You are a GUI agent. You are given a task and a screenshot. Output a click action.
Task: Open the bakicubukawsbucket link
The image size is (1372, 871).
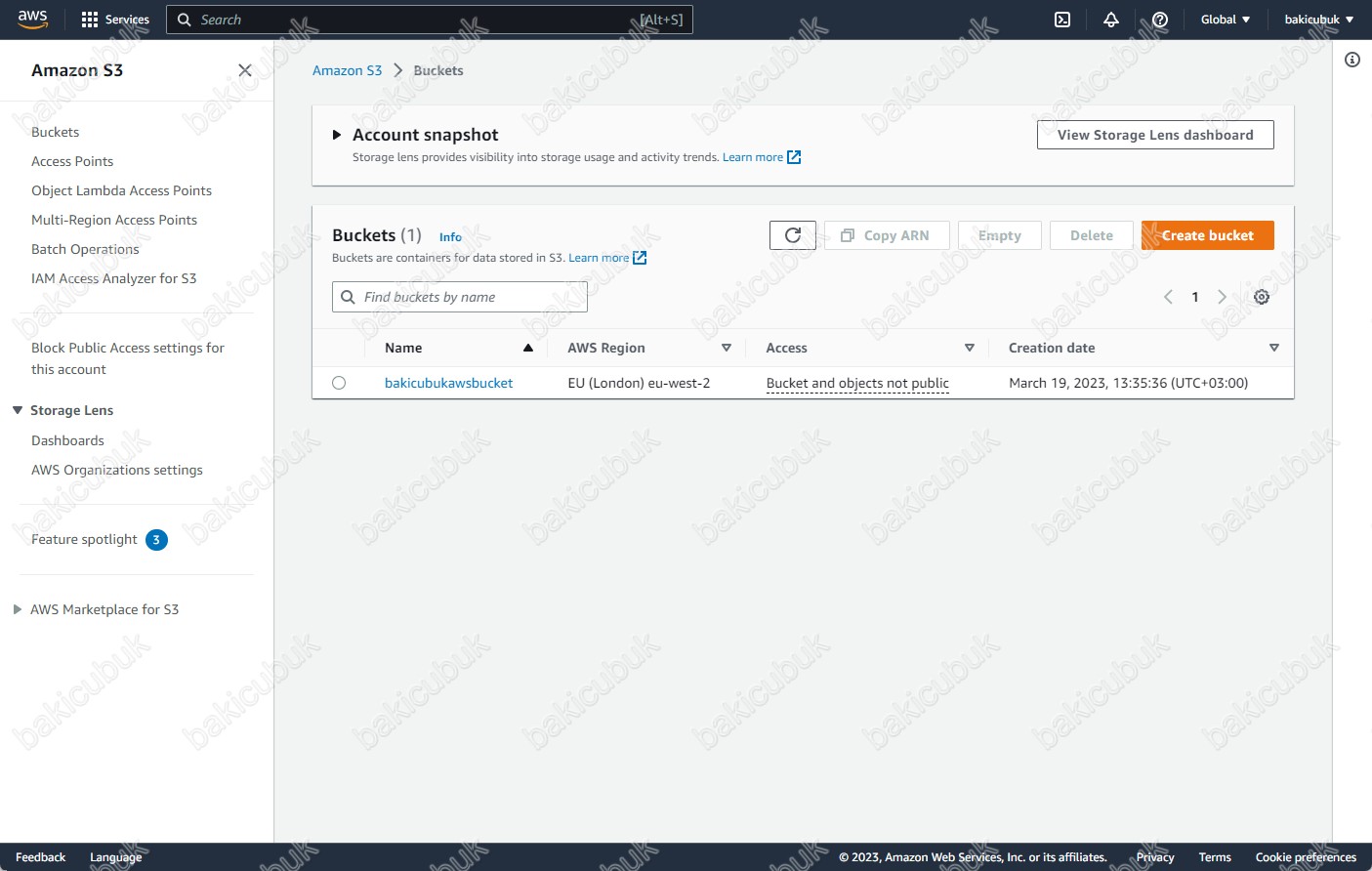448,383
